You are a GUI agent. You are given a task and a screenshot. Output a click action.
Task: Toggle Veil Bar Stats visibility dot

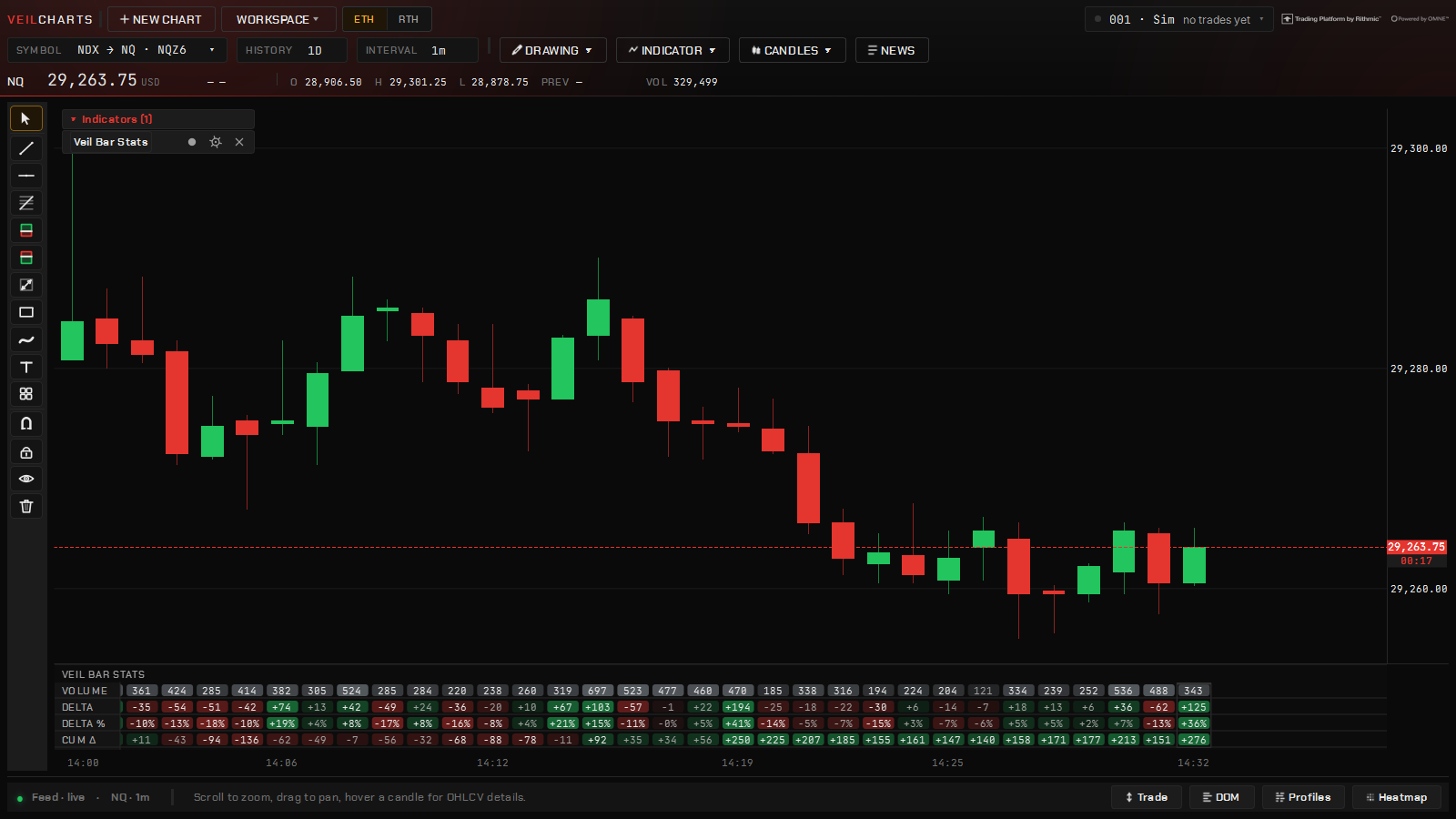click(x=192, y=142)
